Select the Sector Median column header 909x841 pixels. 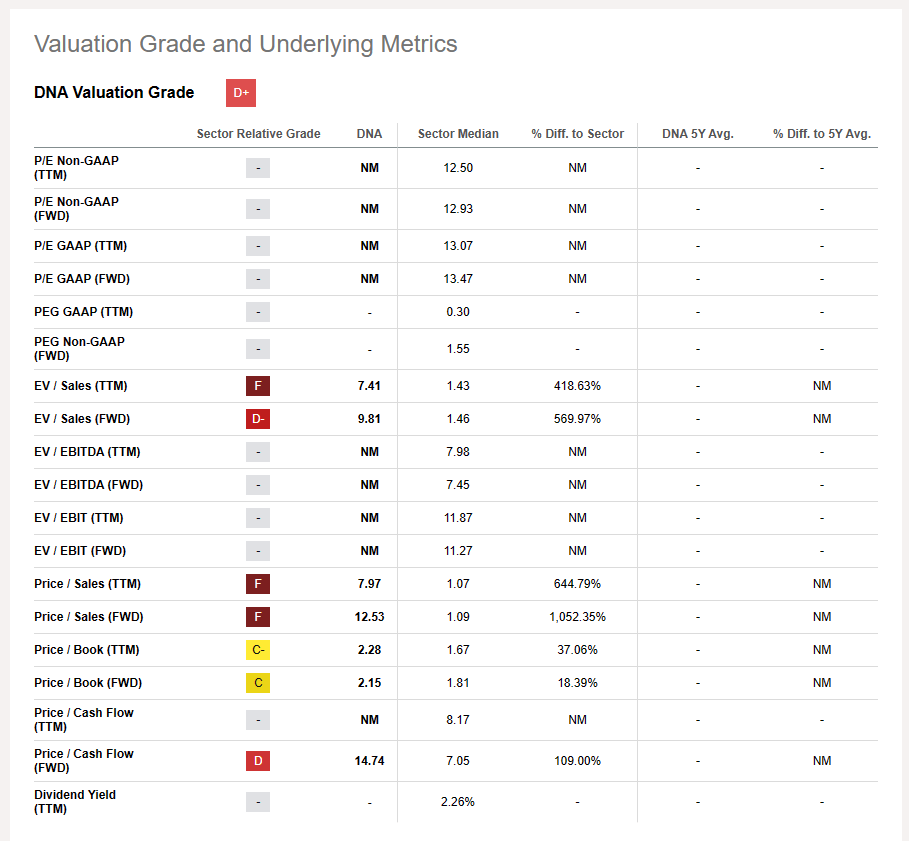point(458,134)
